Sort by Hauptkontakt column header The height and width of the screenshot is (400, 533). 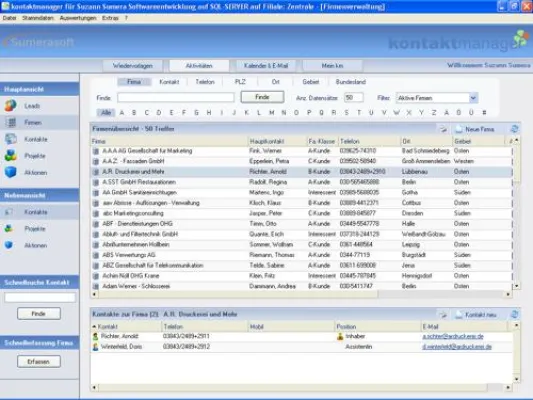[x=277, y=141]
